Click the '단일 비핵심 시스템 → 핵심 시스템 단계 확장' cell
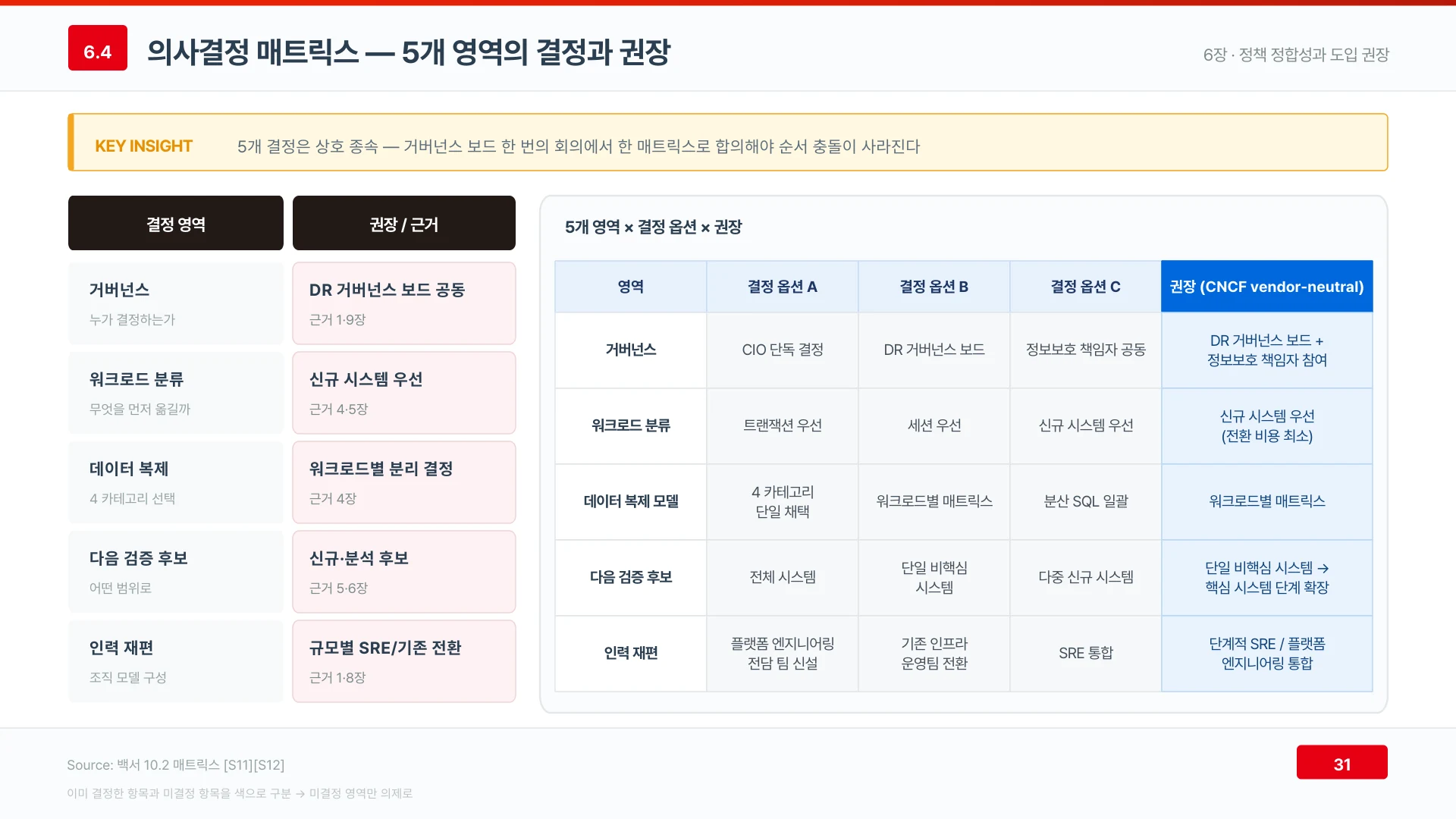1456x819 pixels. pyautogui.click(x=1267, y=578)
